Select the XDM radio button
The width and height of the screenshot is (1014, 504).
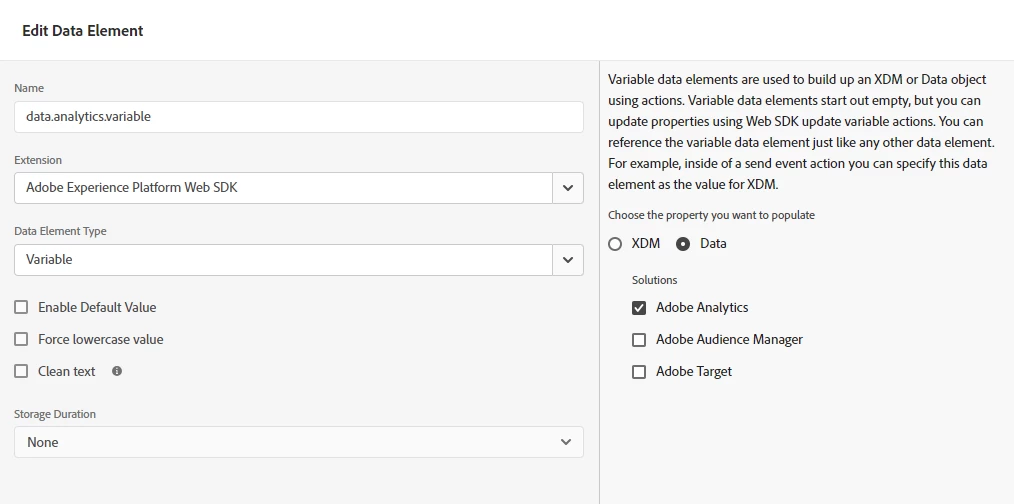point(615,243)
